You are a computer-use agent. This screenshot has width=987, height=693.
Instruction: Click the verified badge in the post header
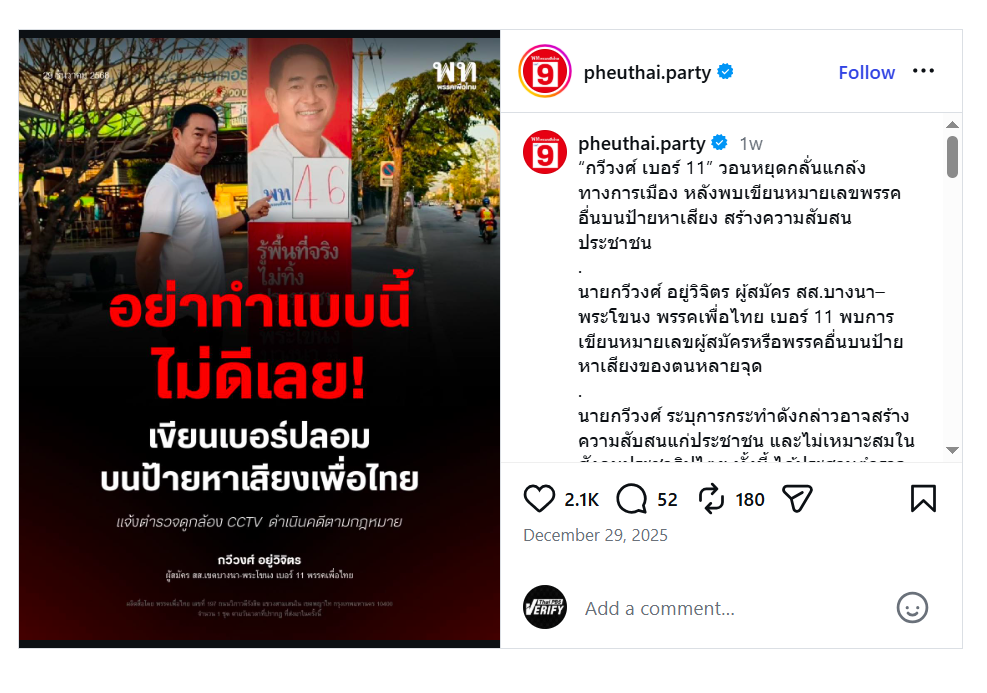click(x=725, y=72)
